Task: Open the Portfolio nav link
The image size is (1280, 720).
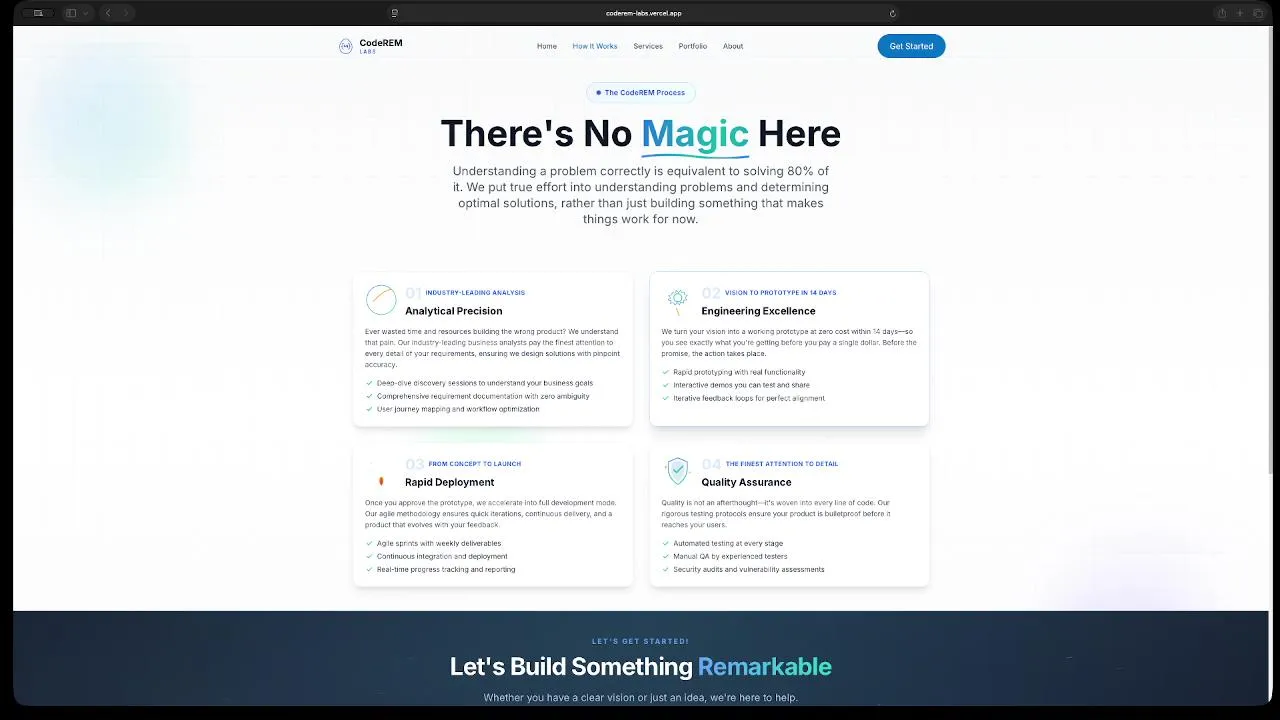Action: pos(693,46)
